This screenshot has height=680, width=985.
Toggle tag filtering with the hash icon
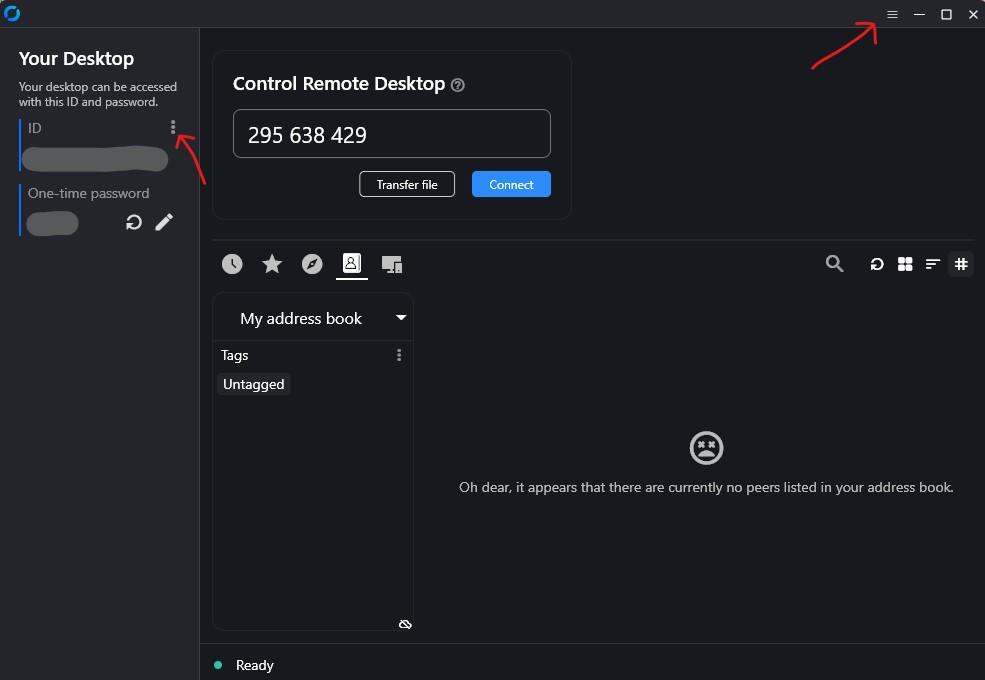pos(961,264)
